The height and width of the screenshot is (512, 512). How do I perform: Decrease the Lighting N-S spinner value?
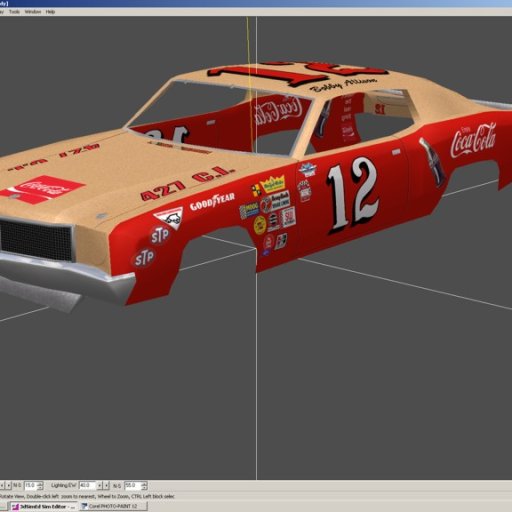[x=144, y=487]
